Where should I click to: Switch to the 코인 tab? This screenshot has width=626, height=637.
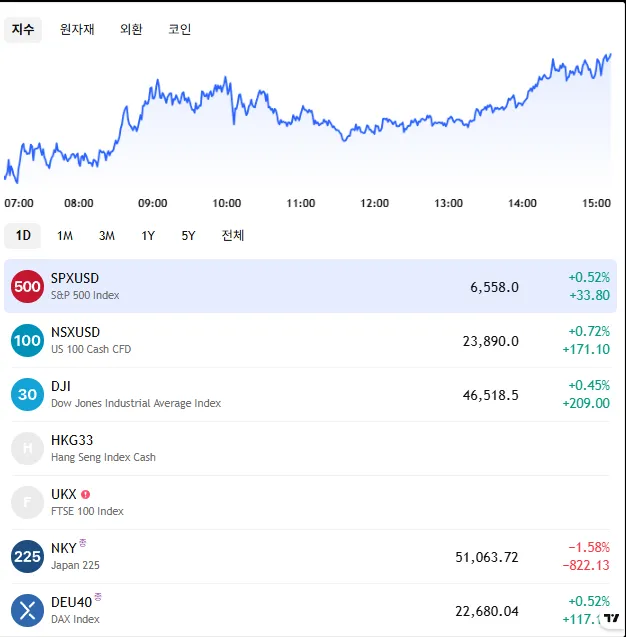coord(180,29)
